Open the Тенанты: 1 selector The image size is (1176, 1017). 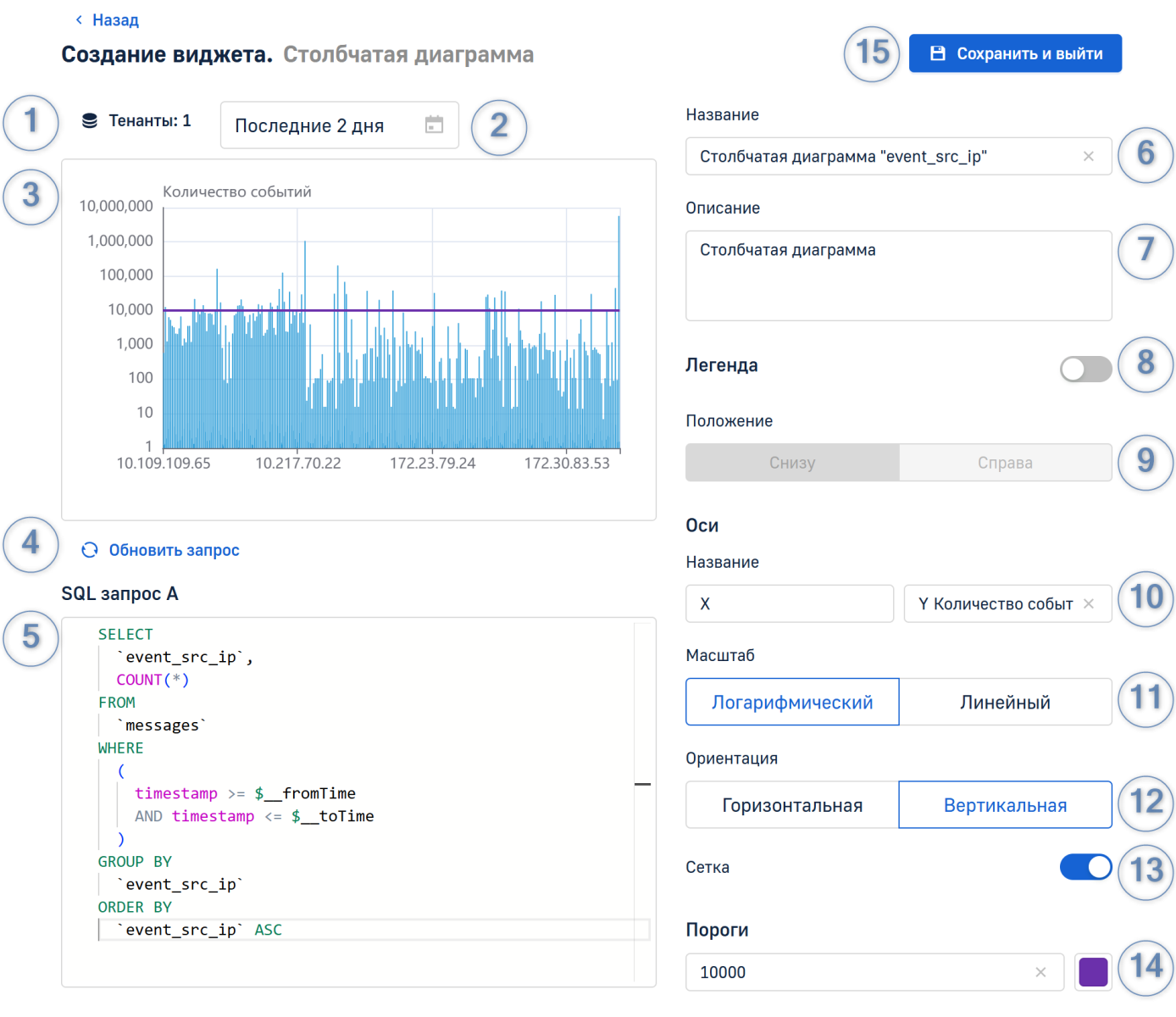pos(149,121)
